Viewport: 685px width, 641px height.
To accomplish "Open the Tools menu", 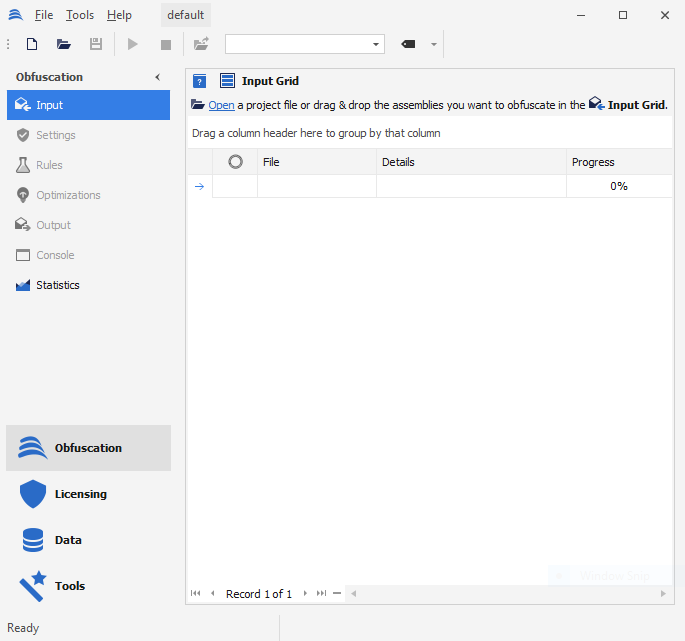I will point(80,15).
